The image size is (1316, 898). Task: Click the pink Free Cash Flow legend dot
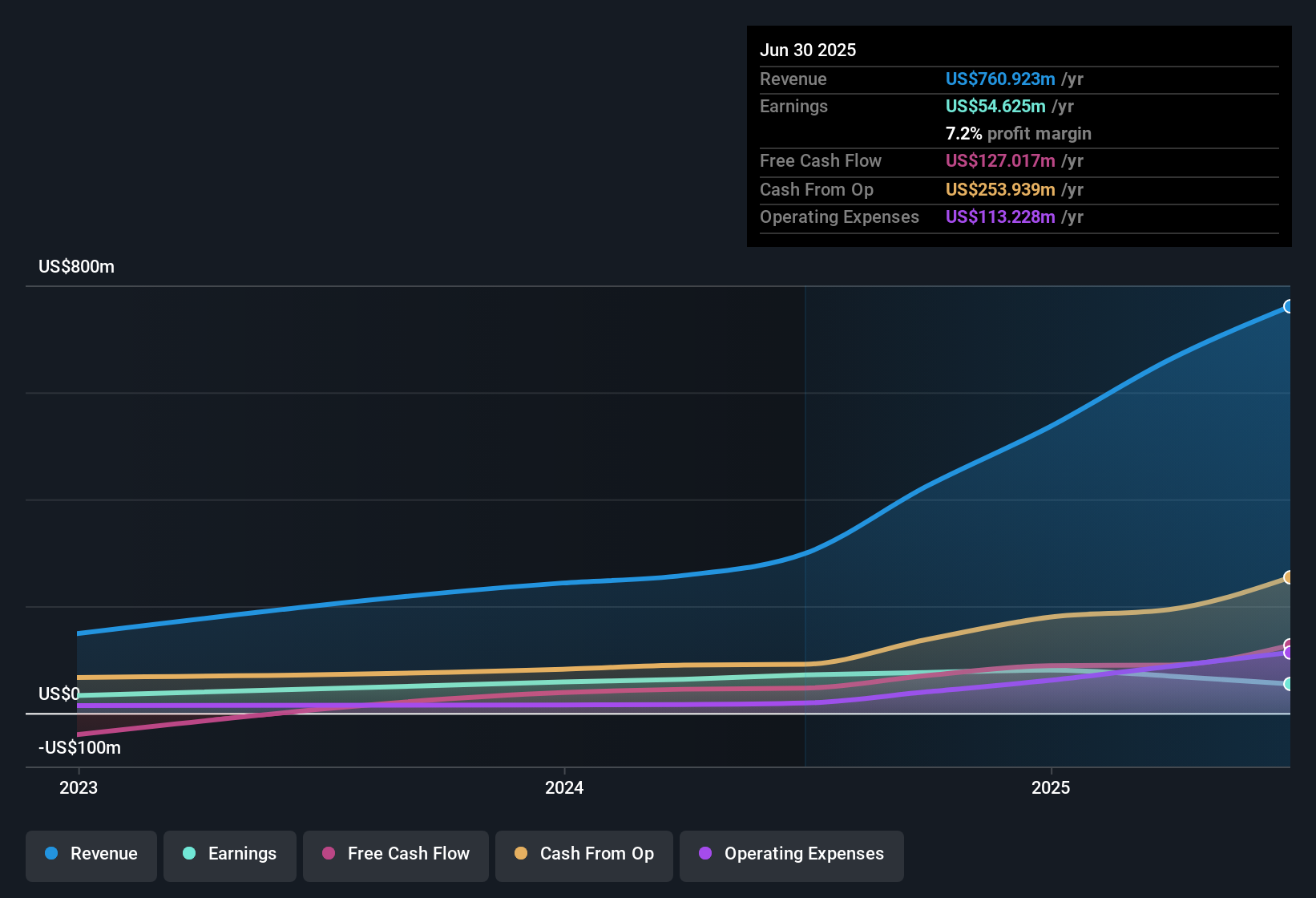click(329, 853)
